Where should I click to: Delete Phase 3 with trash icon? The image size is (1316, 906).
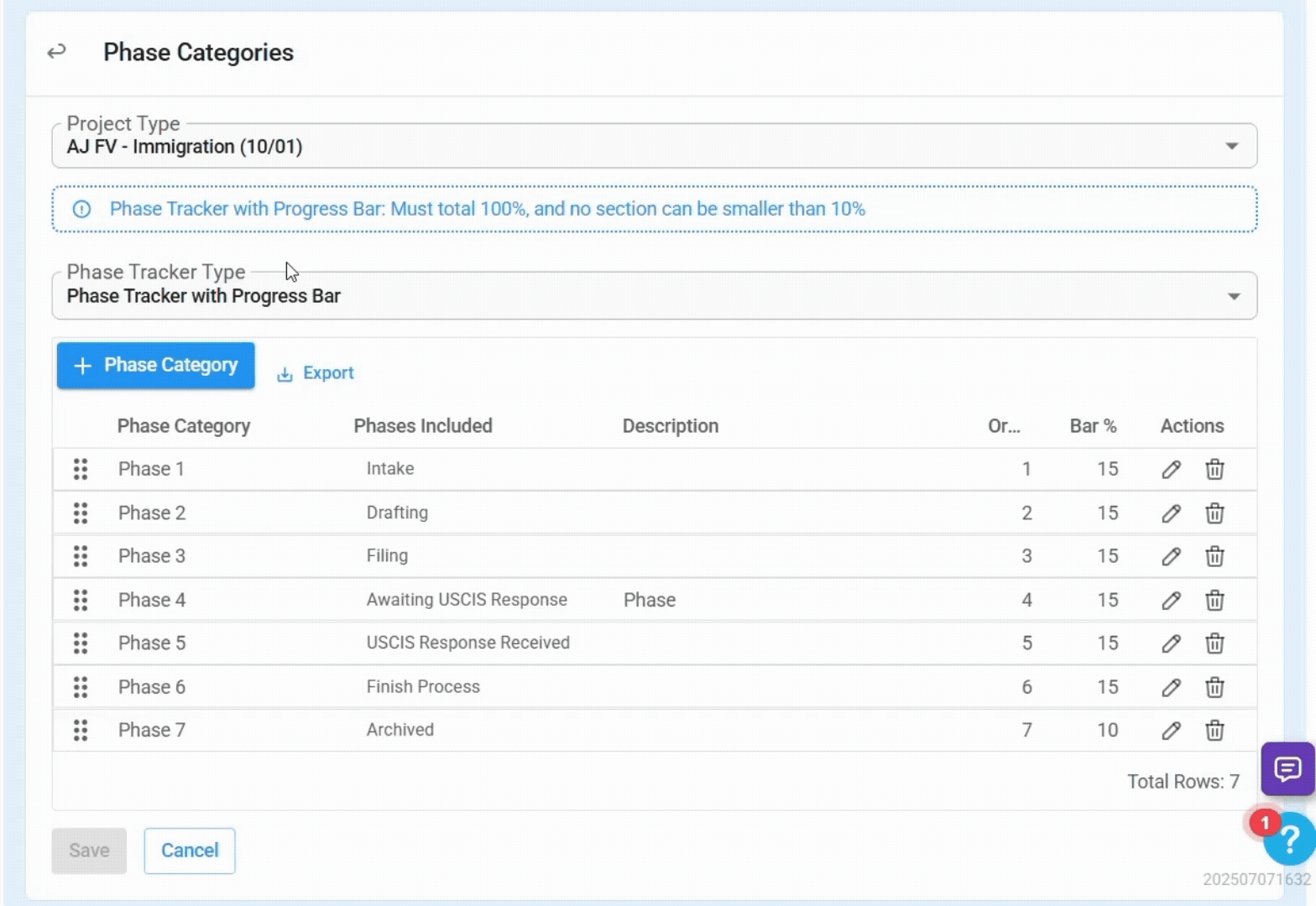[x=1214, y=556]
